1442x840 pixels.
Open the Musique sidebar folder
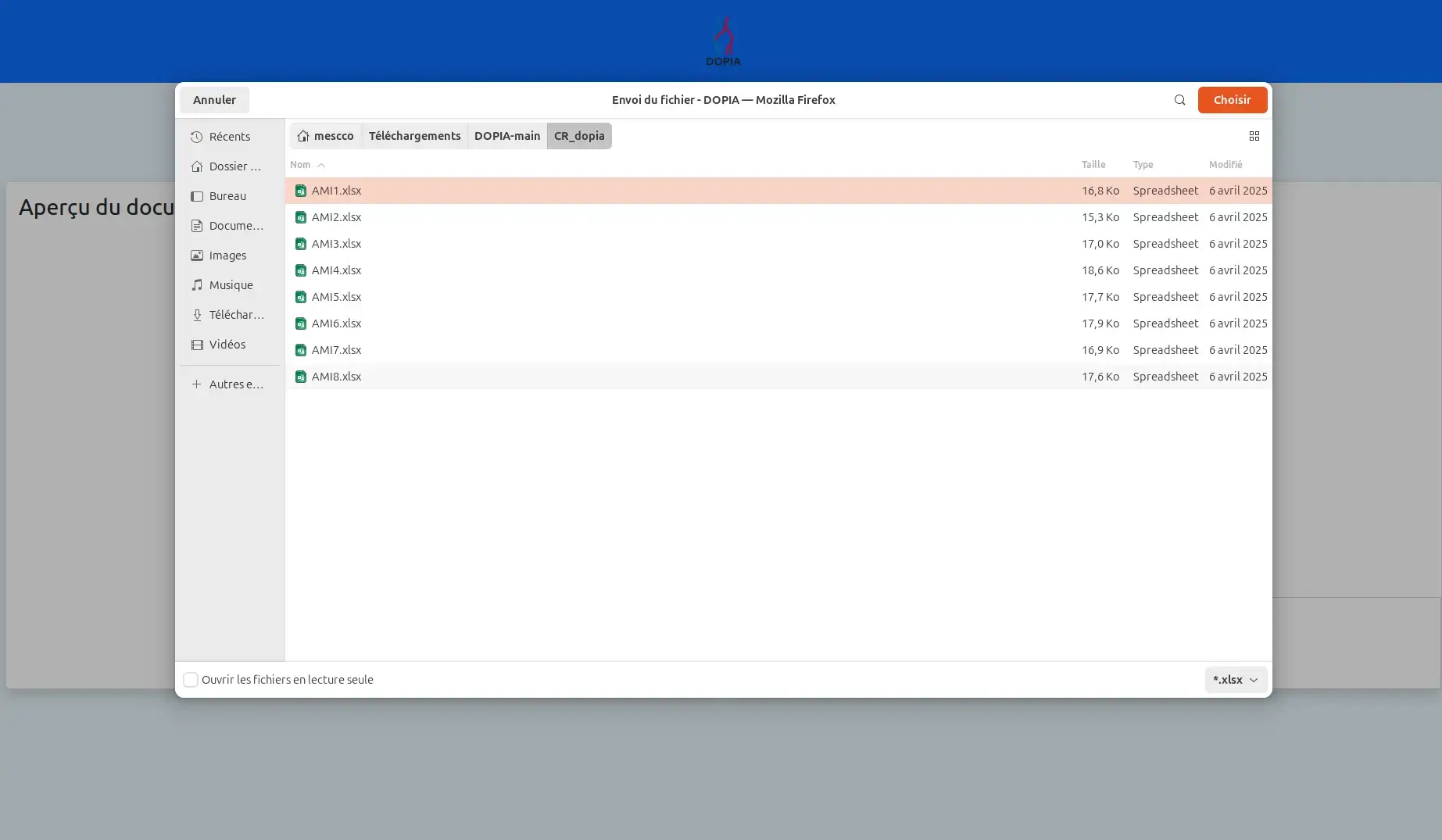click(x=230, y=285)
